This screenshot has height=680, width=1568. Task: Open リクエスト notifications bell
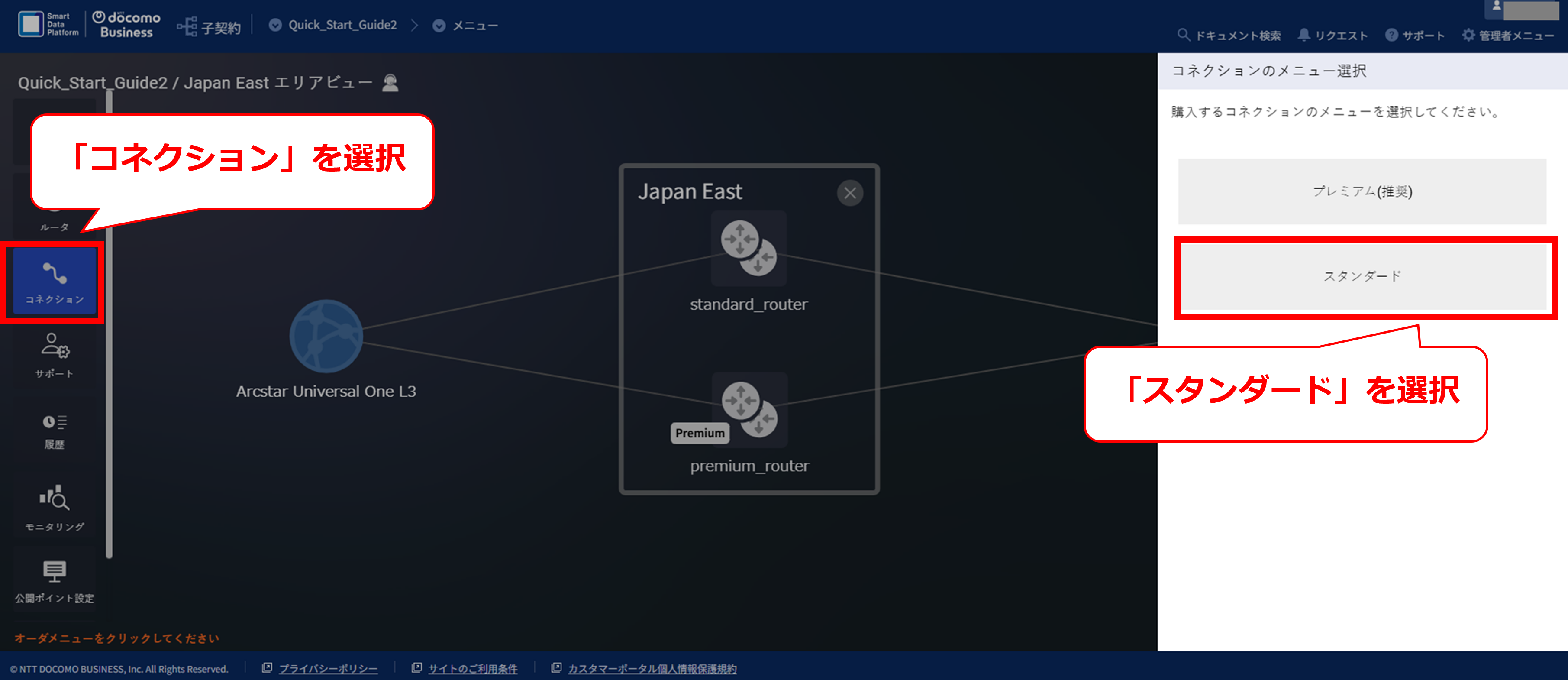coord(1332,36)
